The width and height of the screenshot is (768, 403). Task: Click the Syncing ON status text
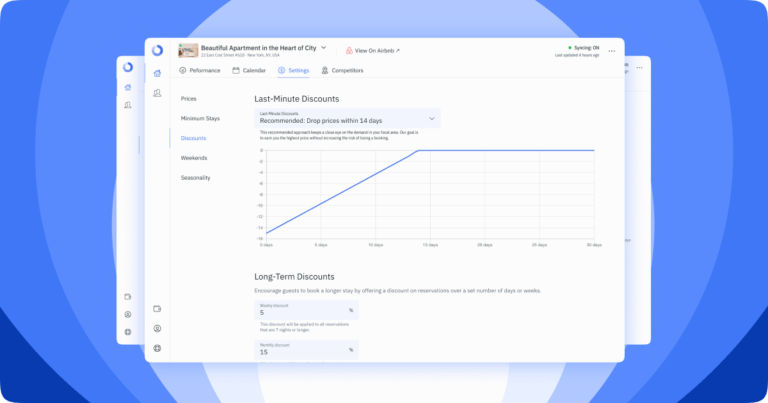click(586, 48)
